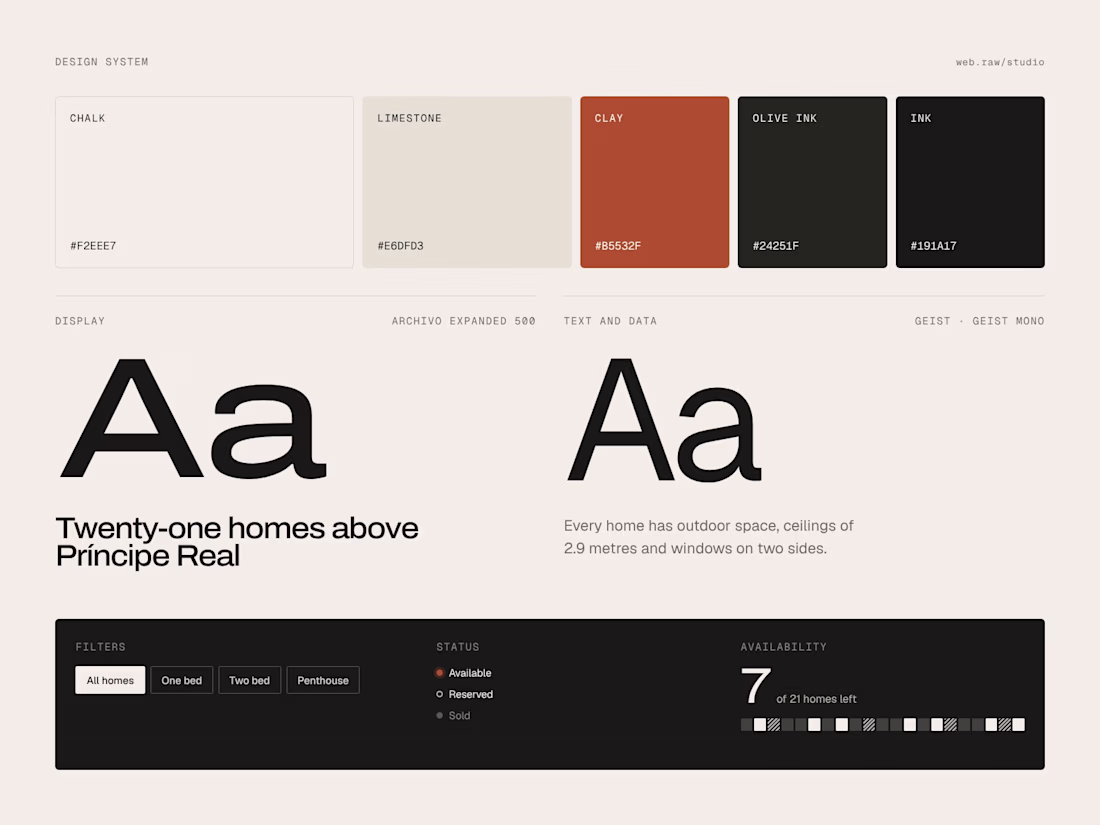This screenshot has width=1100, height=825.
Task: Click the Geist Aa type specimen
Action: pos(664,420)
